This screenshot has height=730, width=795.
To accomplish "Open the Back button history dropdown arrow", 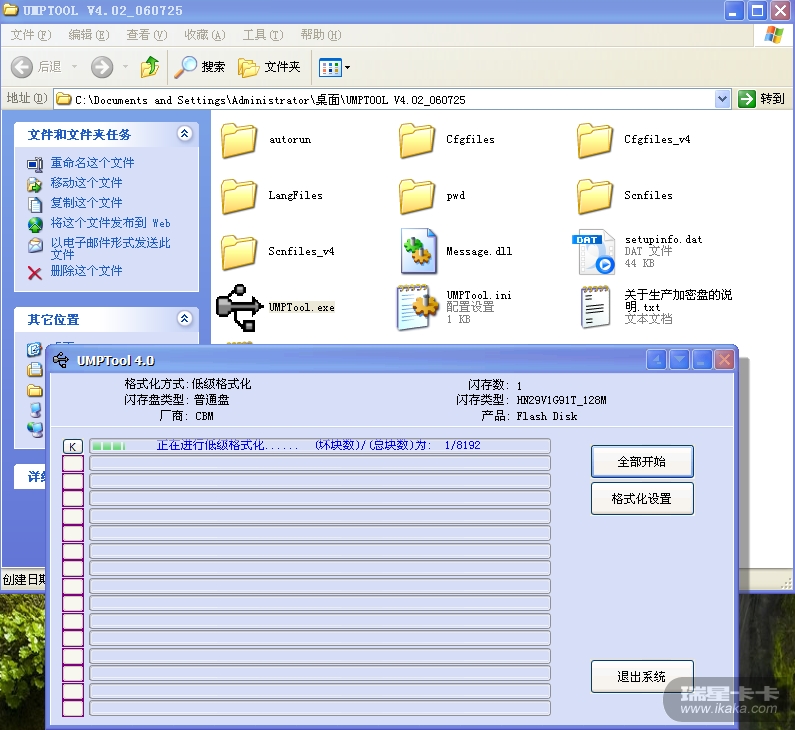I will (x=75, y=66).
